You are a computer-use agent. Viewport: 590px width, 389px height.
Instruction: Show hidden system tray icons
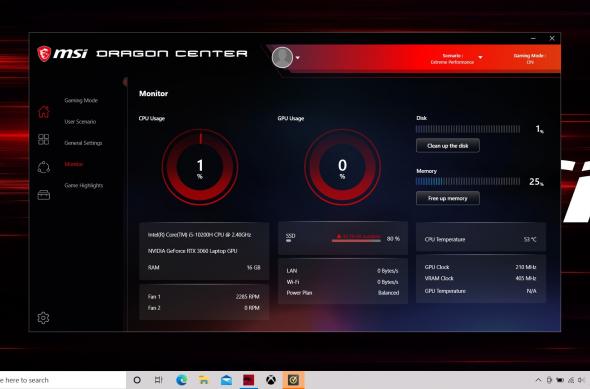(x=538, y=380)
